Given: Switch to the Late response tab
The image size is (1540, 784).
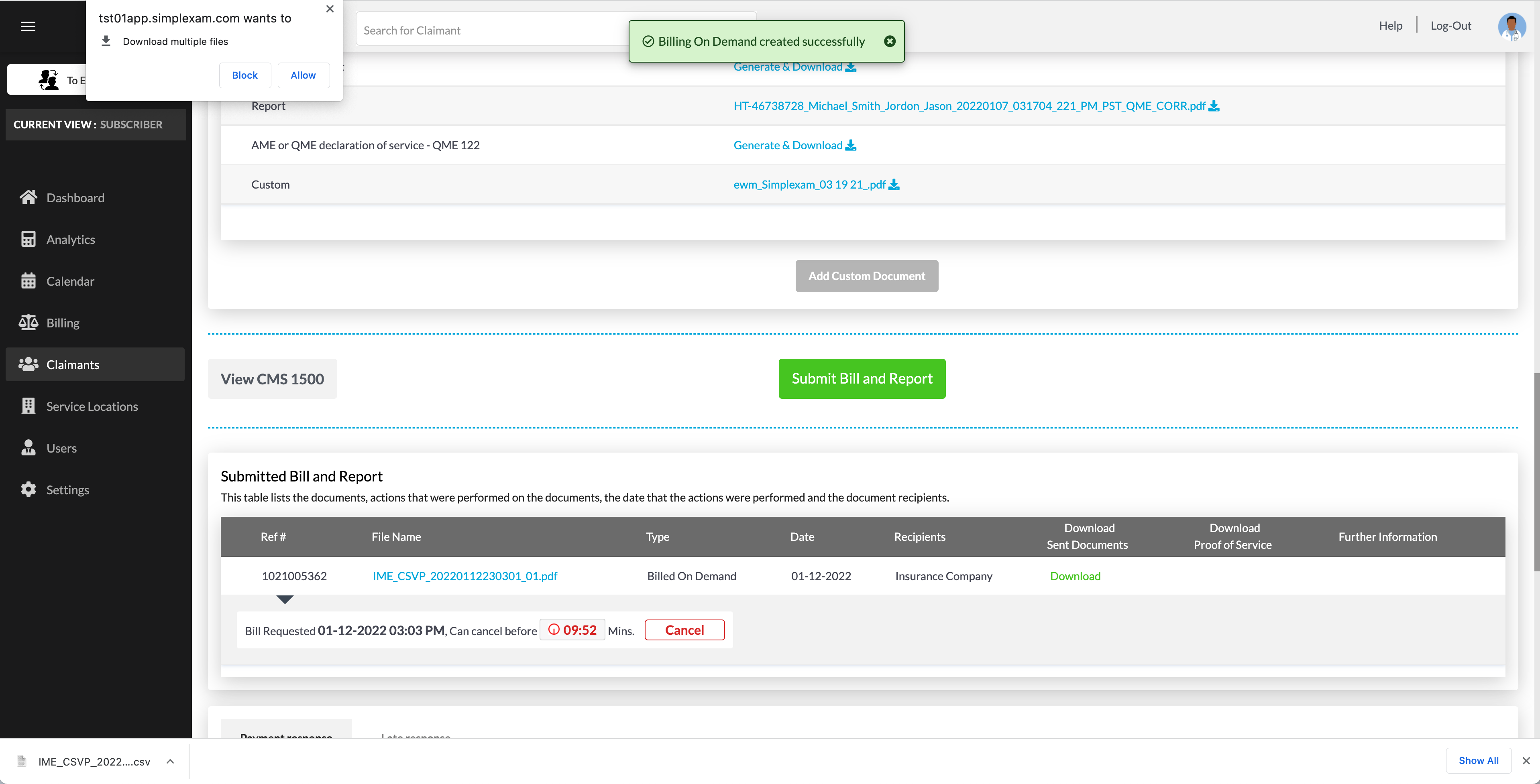Looking at the screenshot, I should coord(416,735).
